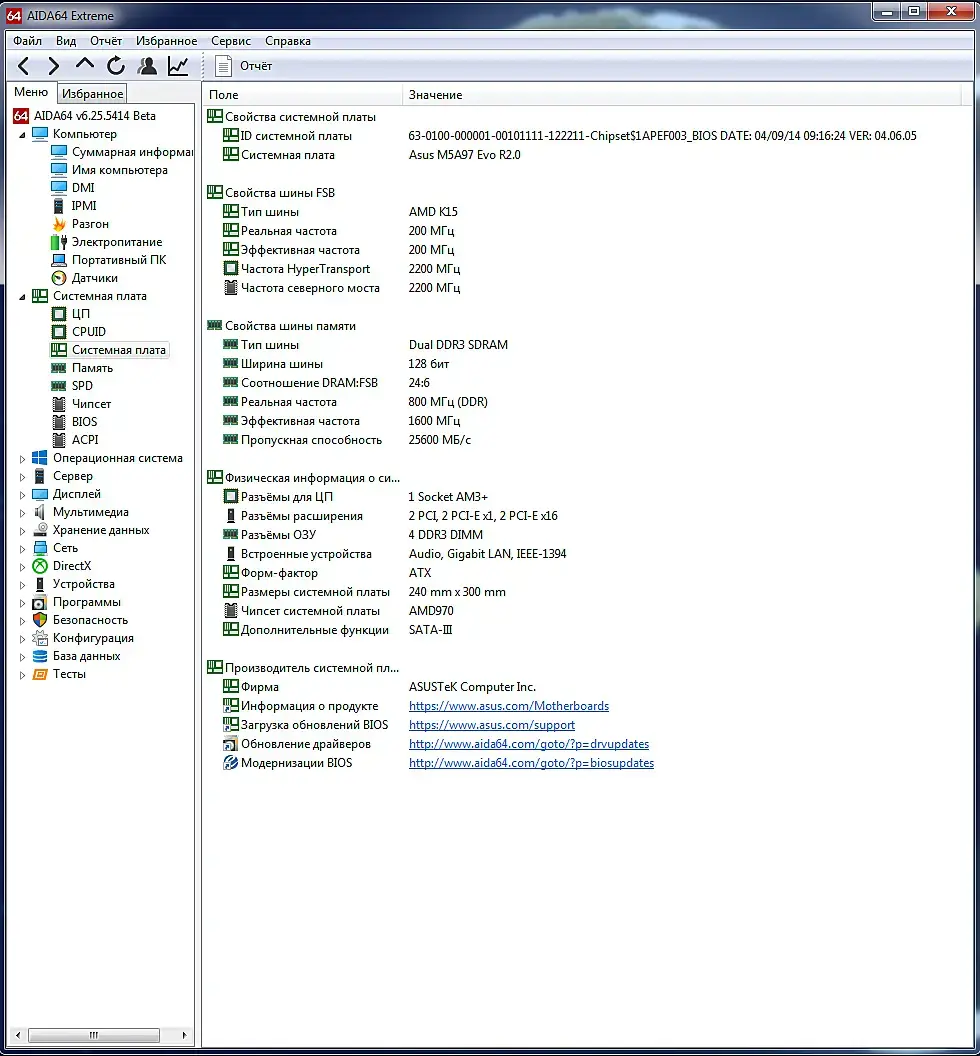Expand the База данных branch

(22, 657)
